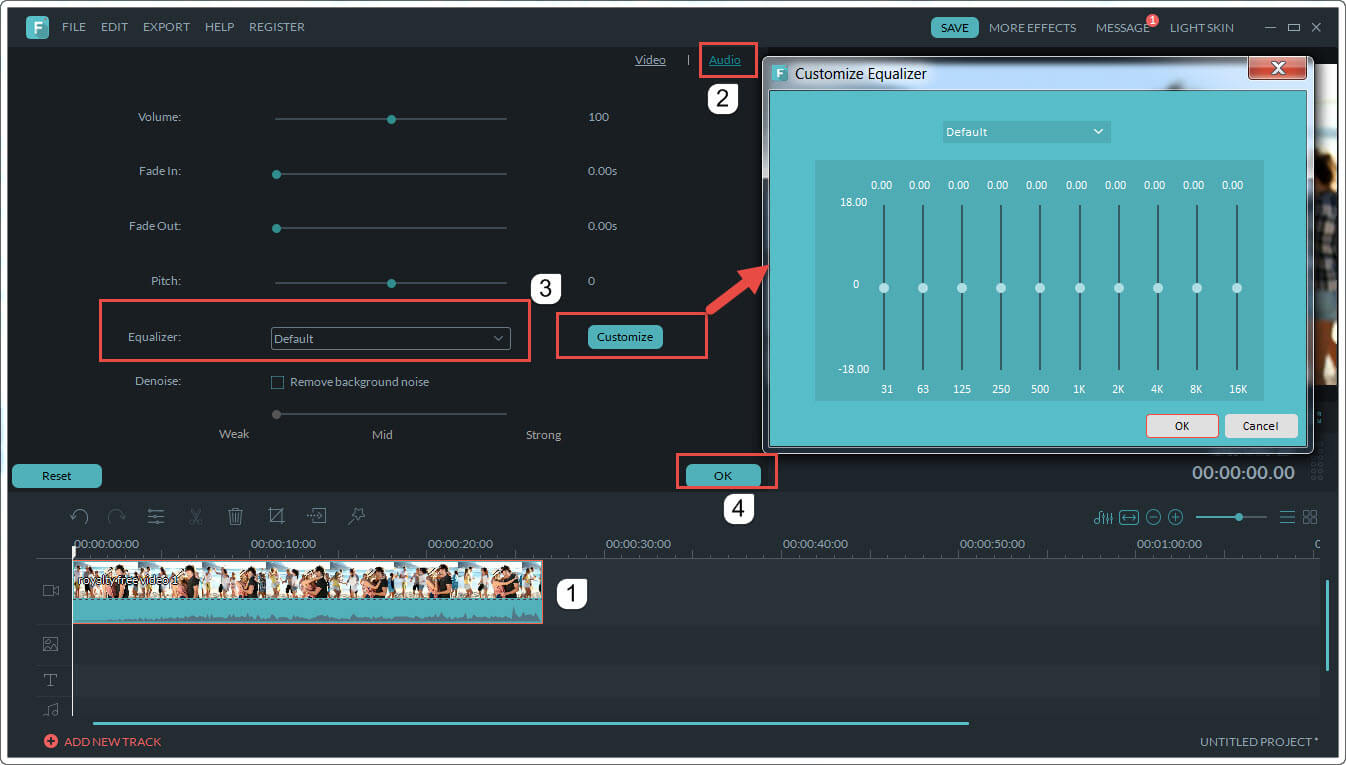Viewport: 1346px width, 765px height.
Task: Click the 00:01:00:00 mark on the ruler
Action: click(1170, 544)
